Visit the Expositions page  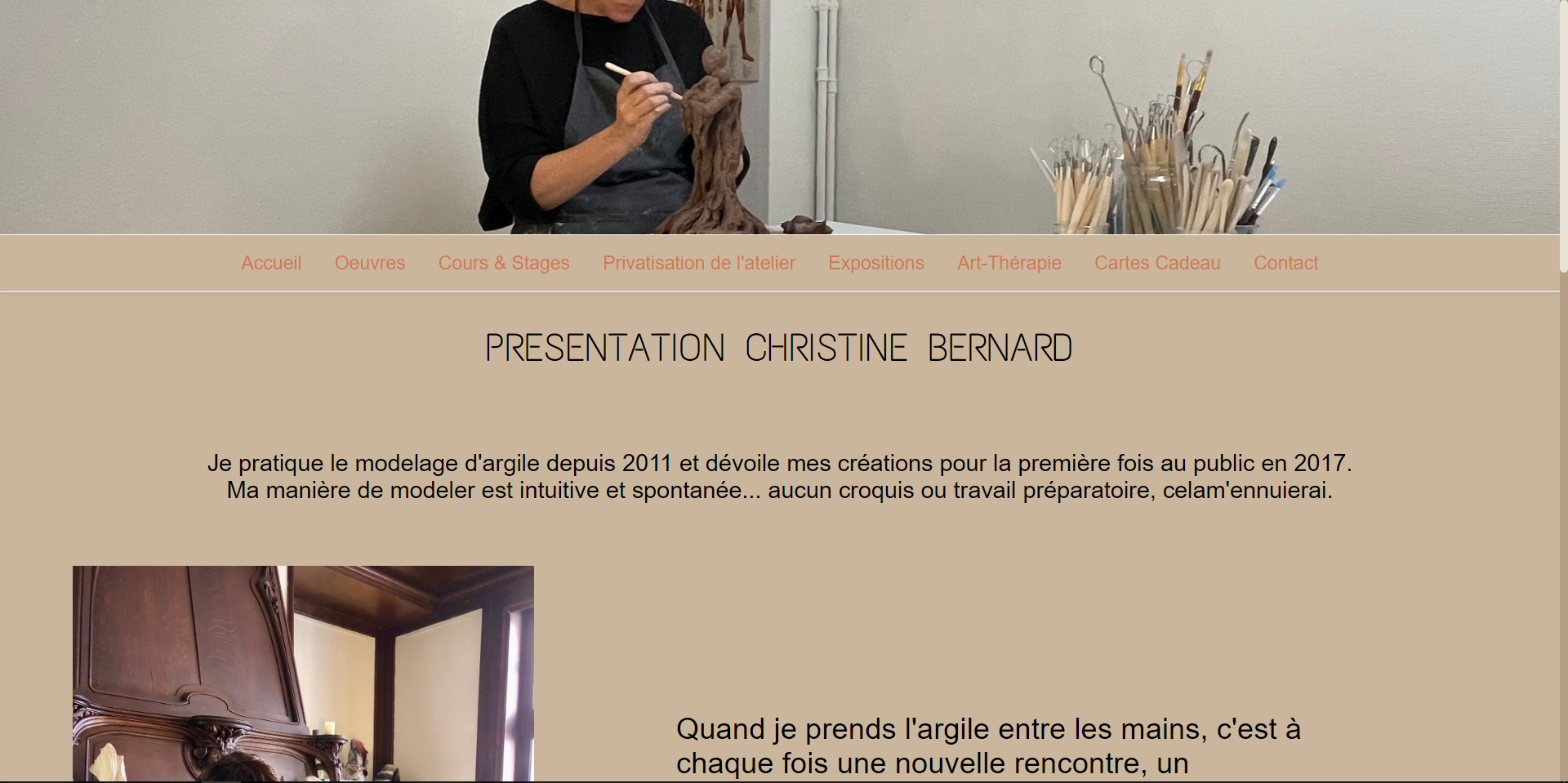[876, 263]
